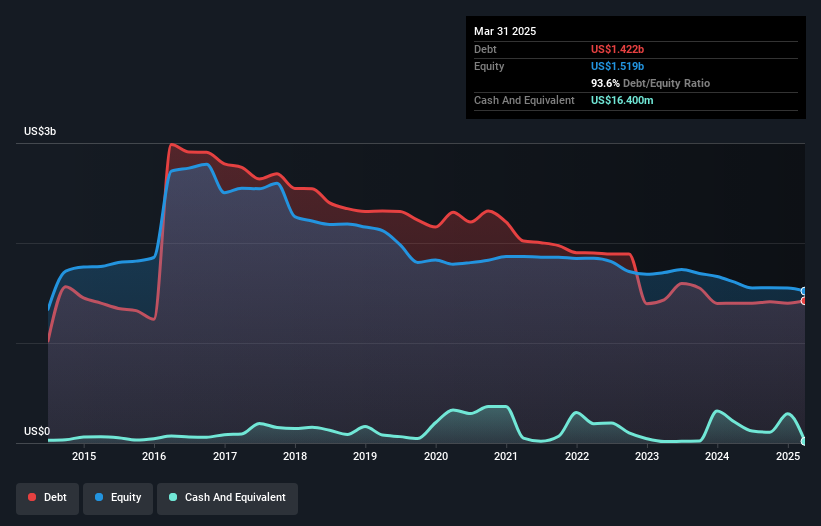Screen dimensions: 821x526
Task: Click the 2024 x-axis label
Action: pos(717,456)
